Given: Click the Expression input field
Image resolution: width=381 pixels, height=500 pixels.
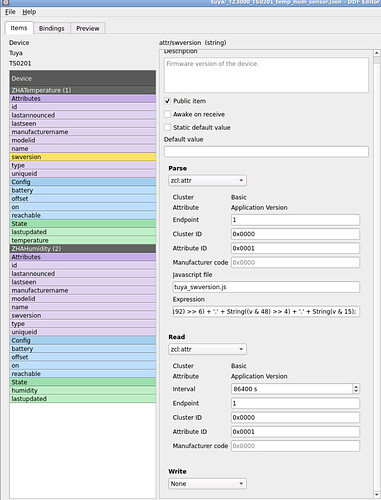Looking at the screenshot, I should point(266,312).
